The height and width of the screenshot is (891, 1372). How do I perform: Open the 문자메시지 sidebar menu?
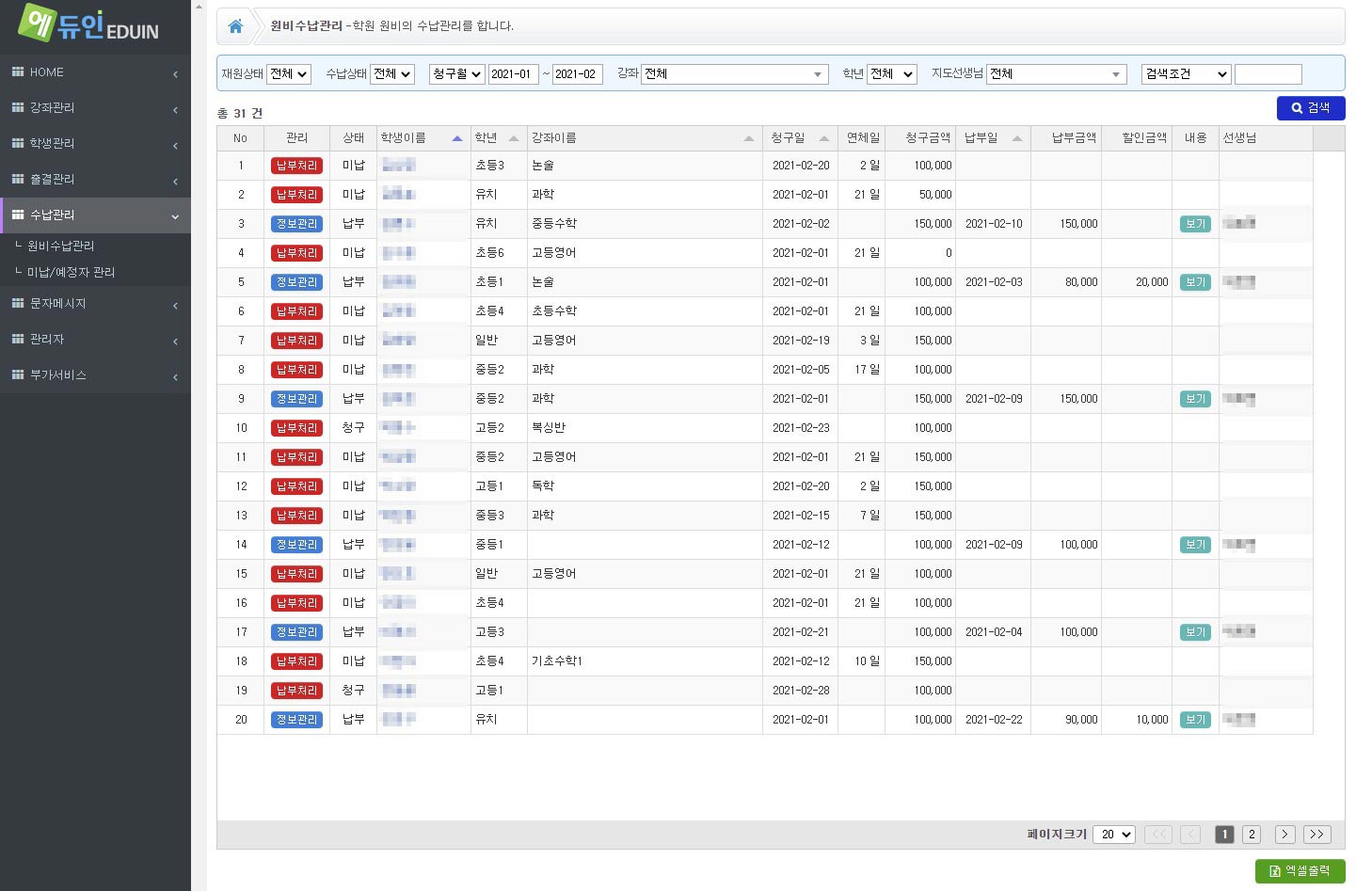click(95, 304)
